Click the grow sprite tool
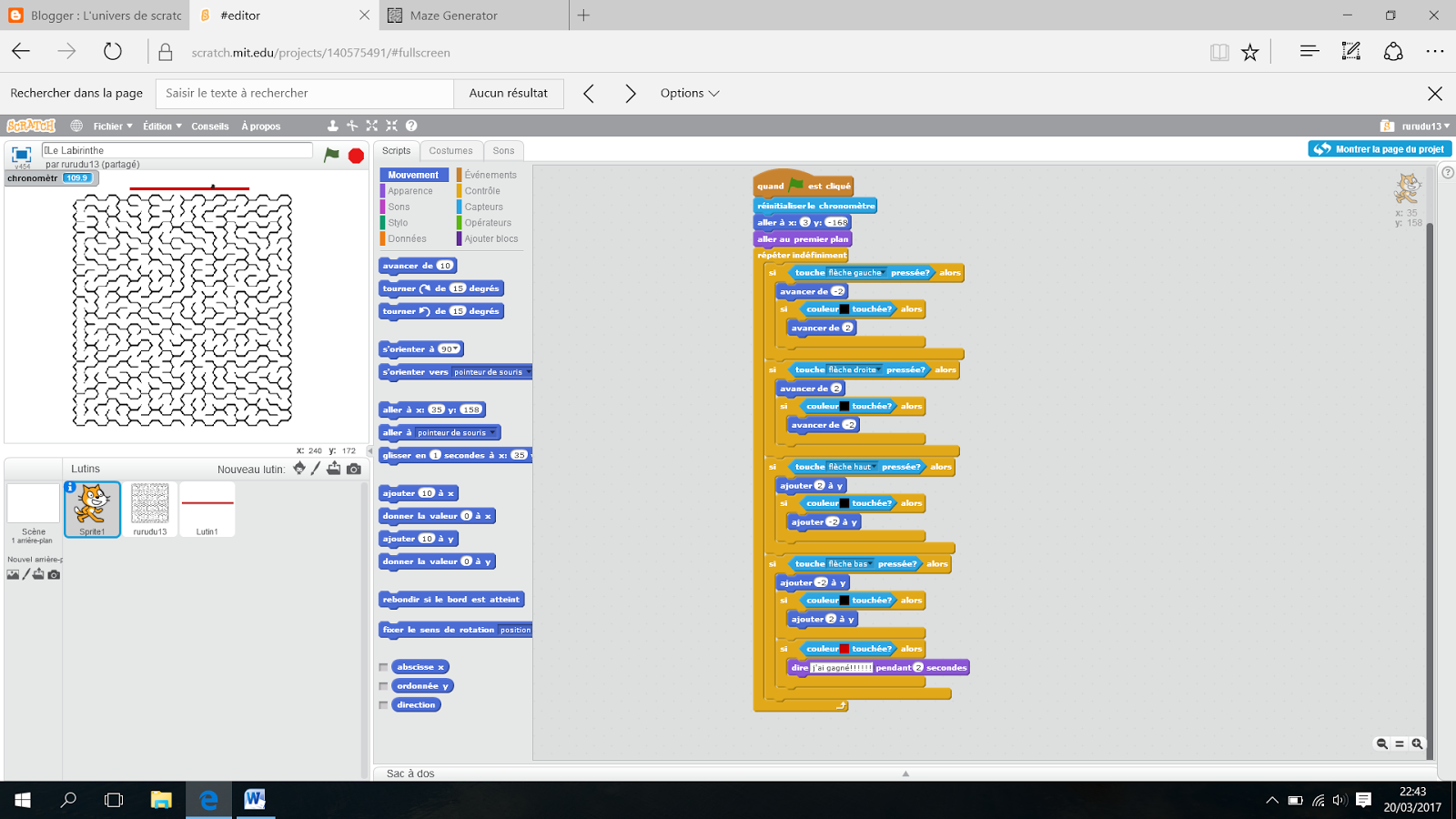The height and width of the screenshot is (819, 1456). coord(372,126)
